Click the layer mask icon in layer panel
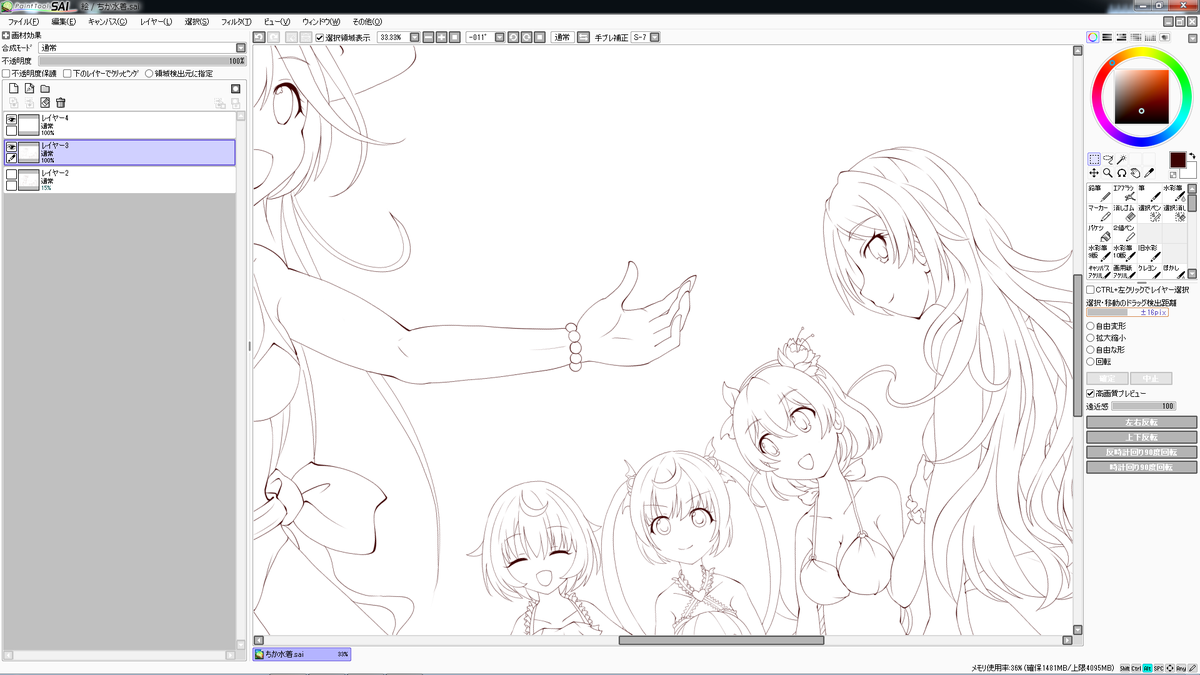Screen dimensions: 1200x675 click(x=235, y=88)
